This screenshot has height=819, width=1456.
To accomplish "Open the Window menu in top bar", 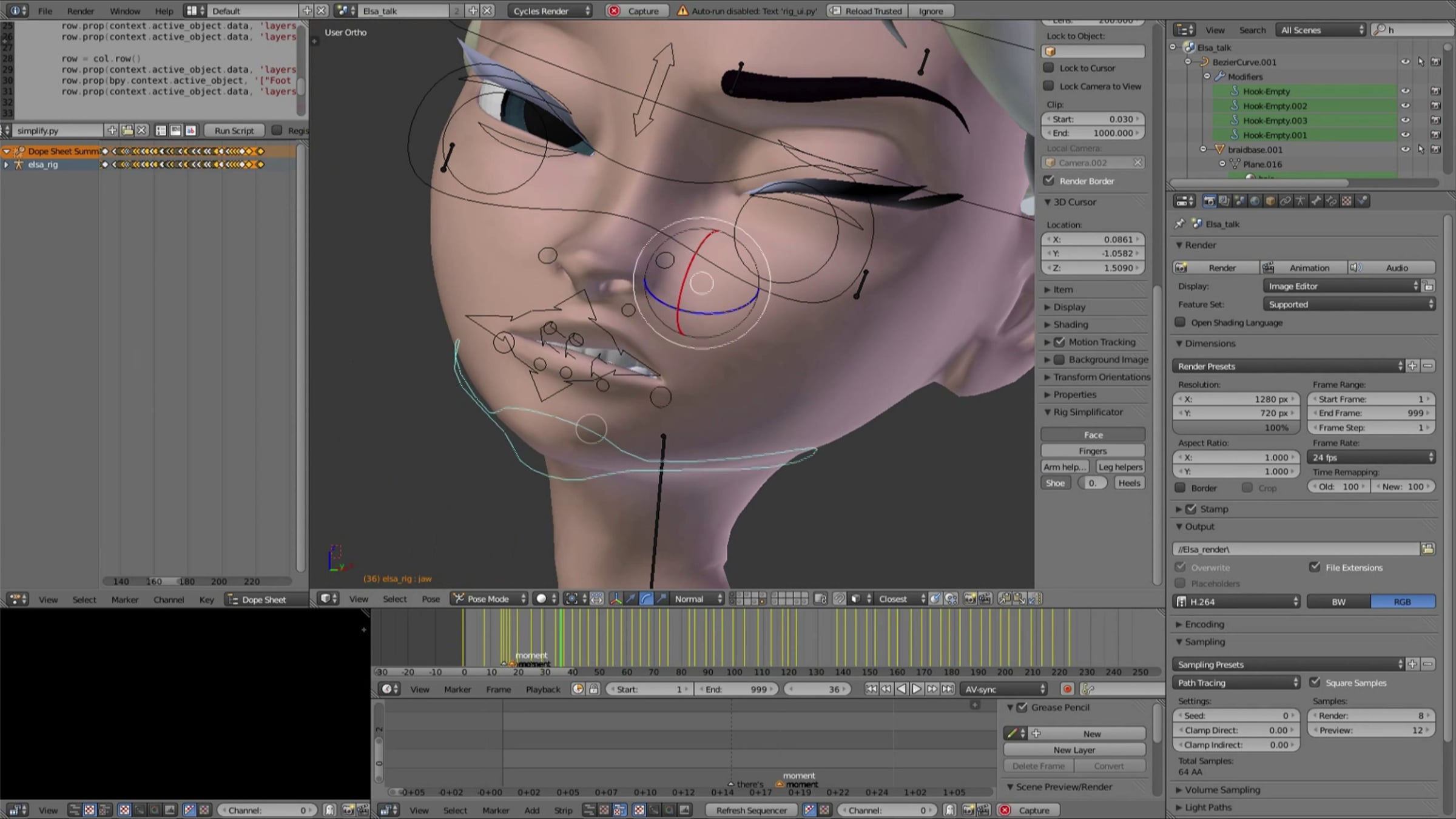I will [x=125, y=11].
